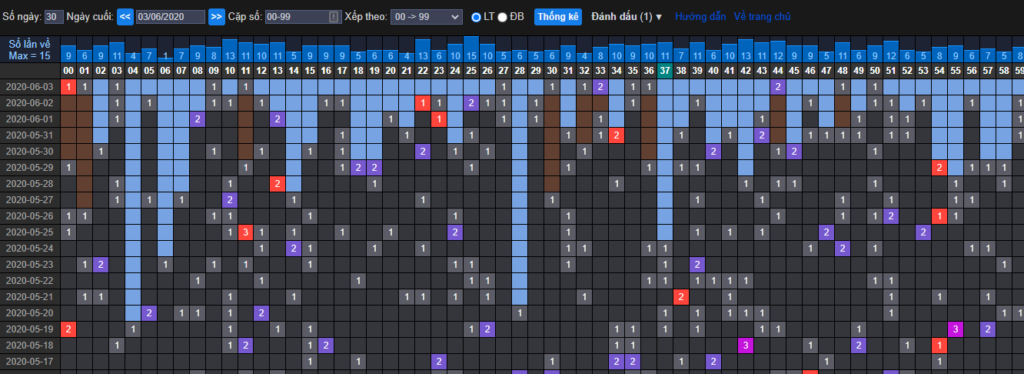Image resolution: width=1024 pixels, height=374 pixels.
Task: Click the icon inside Cặp số field
Action: pyautogui.click(x=334, y=17)
